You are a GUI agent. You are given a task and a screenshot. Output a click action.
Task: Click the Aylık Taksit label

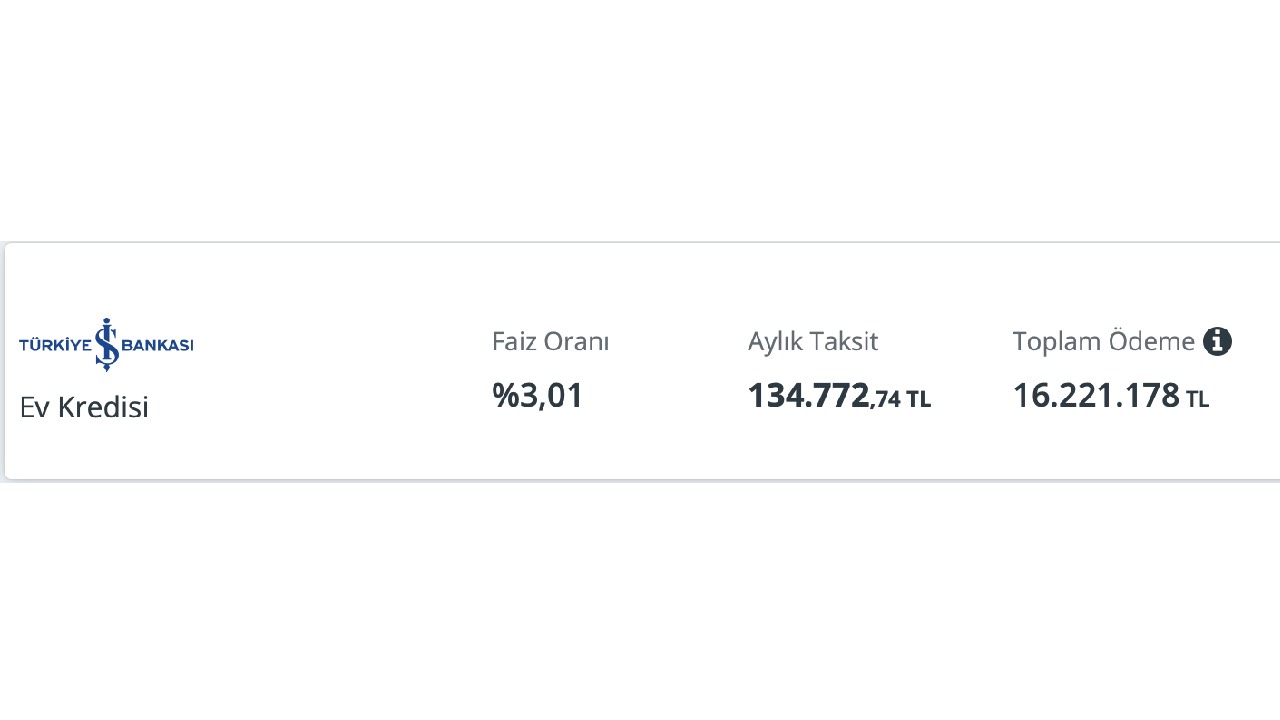812,342
